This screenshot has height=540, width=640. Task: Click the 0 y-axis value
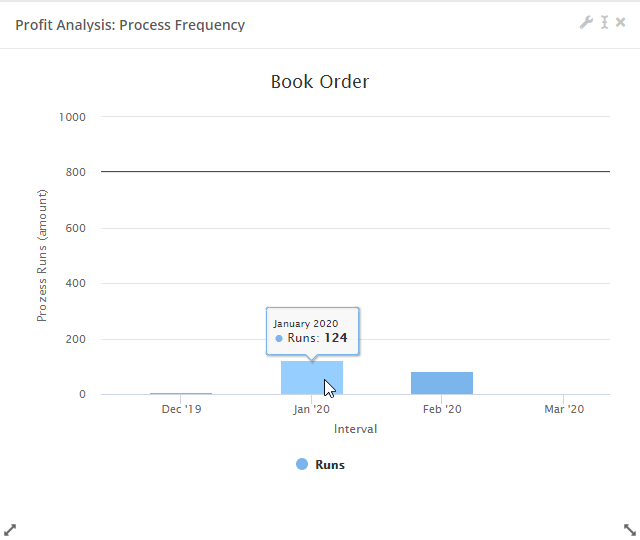pyautogui.click(x=82, y=394)
